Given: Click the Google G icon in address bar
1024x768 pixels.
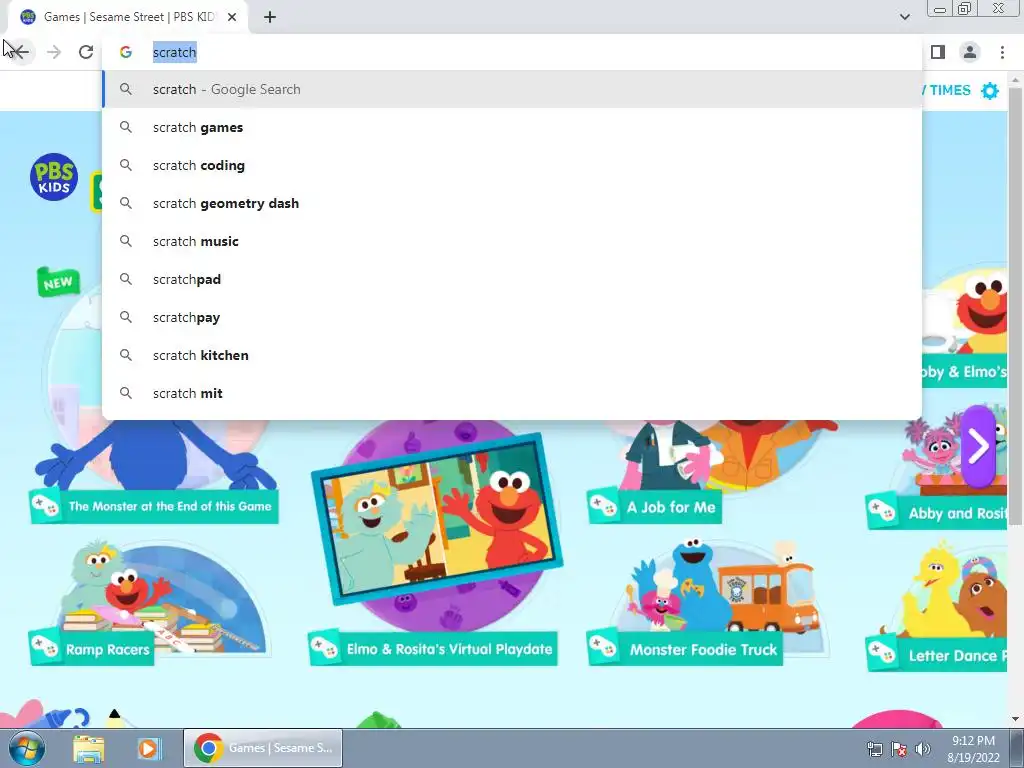Looking at the screenshot, I should 126,52.
